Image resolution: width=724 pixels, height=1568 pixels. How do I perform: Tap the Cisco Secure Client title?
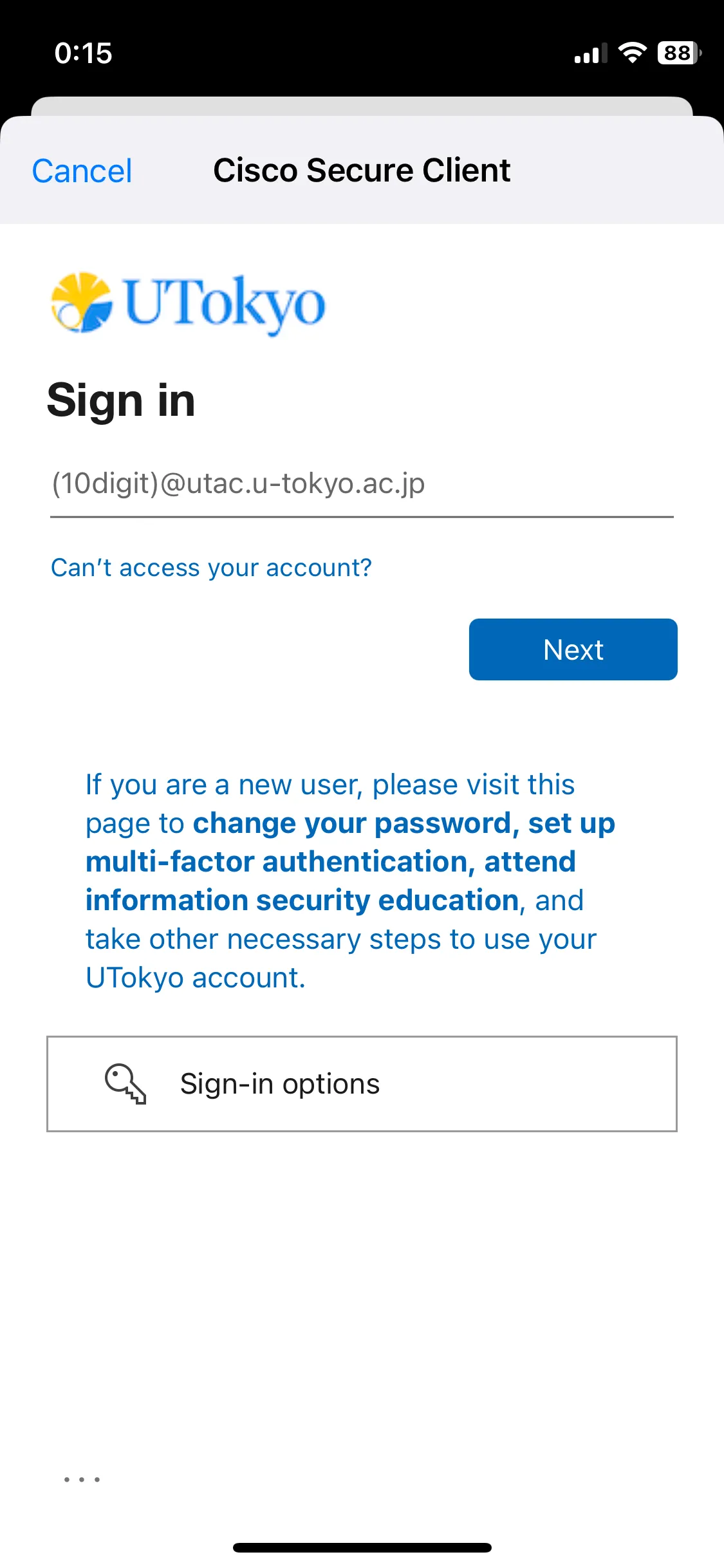(x=362, y=171)
